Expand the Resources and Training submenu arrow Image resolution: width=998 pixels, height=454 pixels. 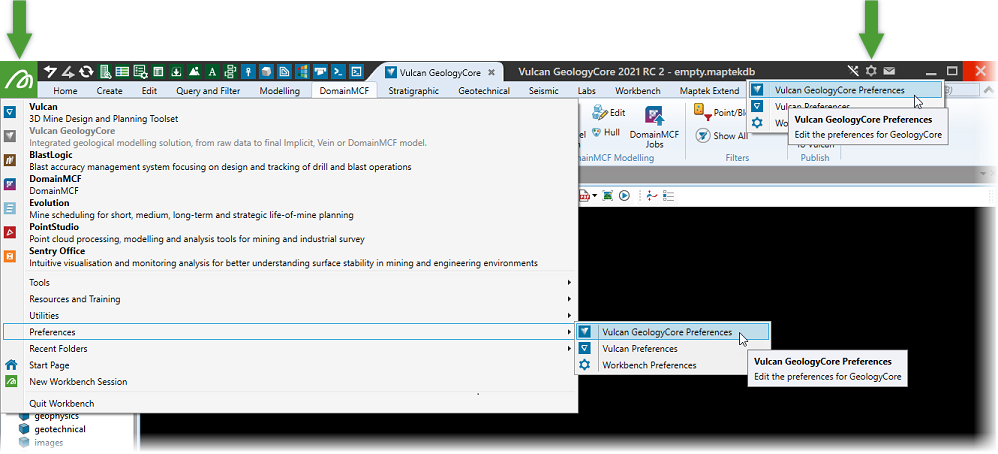click(x=570, y=299)
